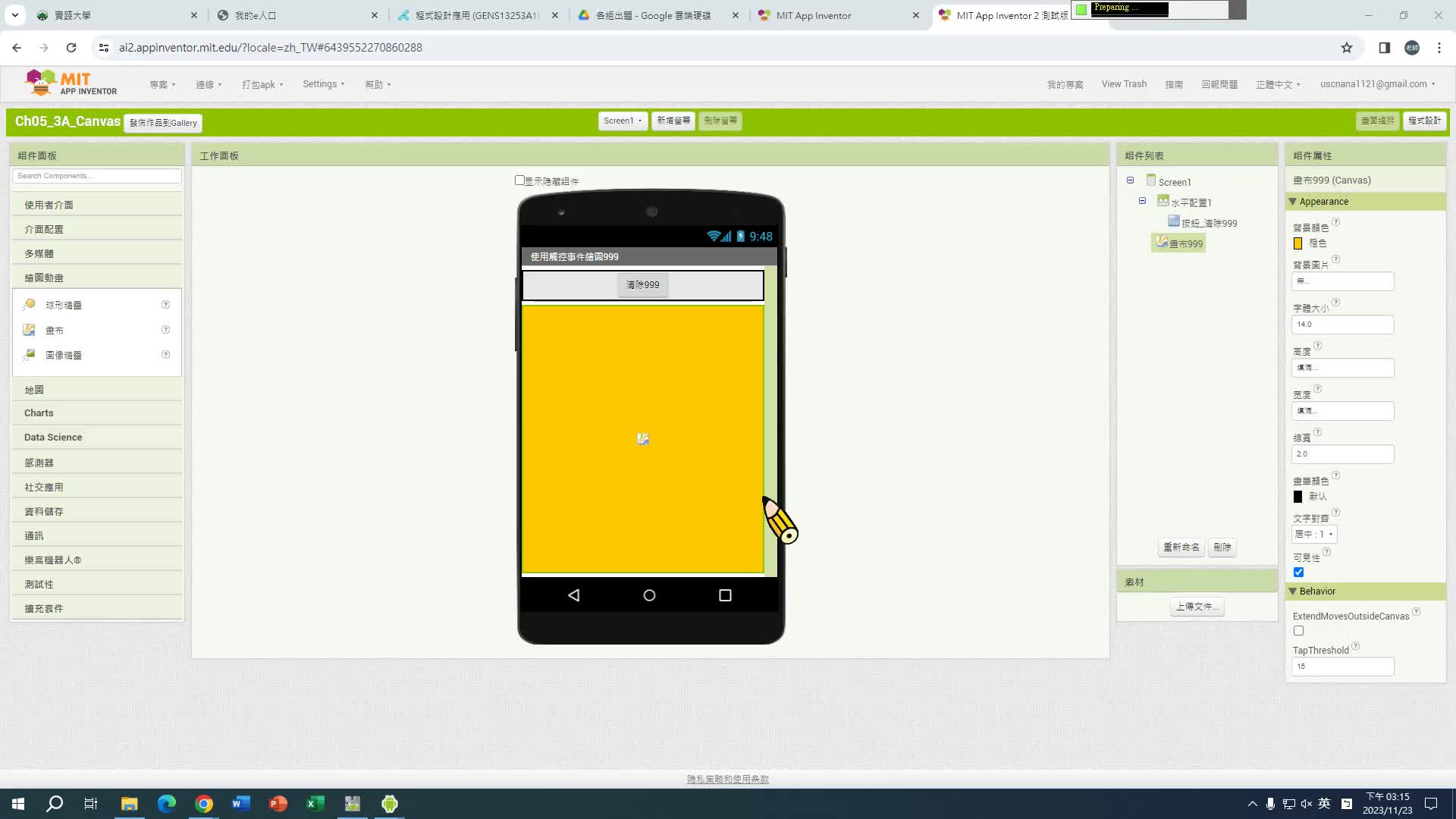Launch Microsoft Edge from taskbar
This screenshot has width=1456, height=819.
point(166,804)
